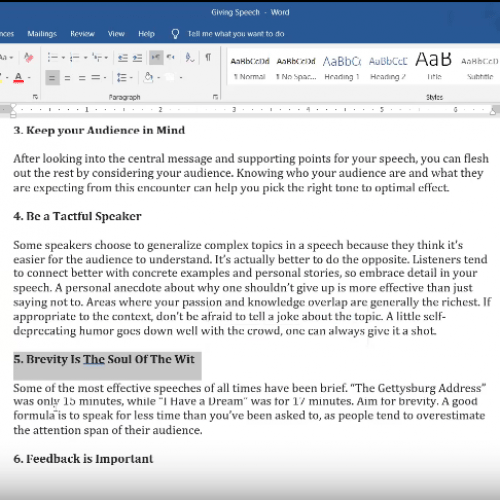Click the Clear All Formatting eraser icon

pyautogui.click(x=29, y=58)
